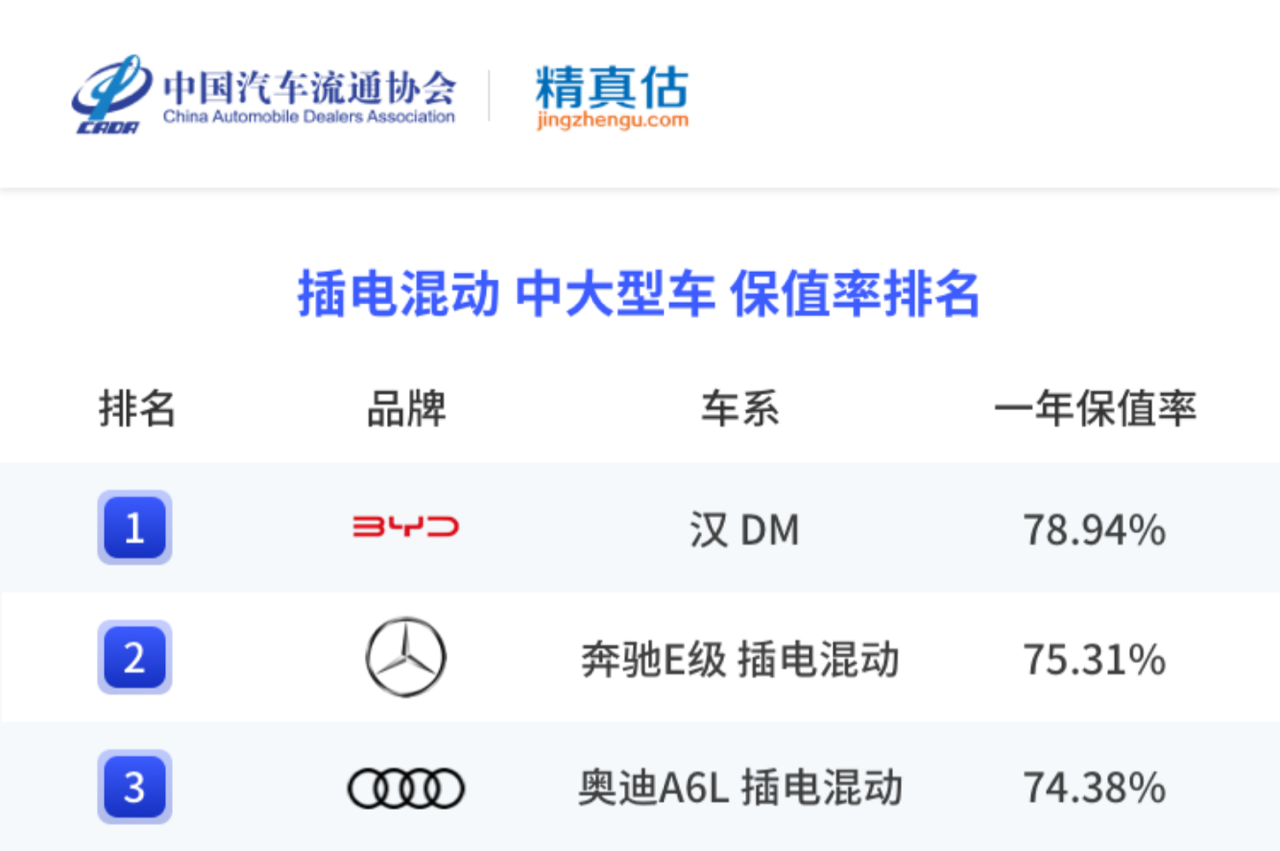
Task: Click the BYD brand logo
Action: pos(406,527)
